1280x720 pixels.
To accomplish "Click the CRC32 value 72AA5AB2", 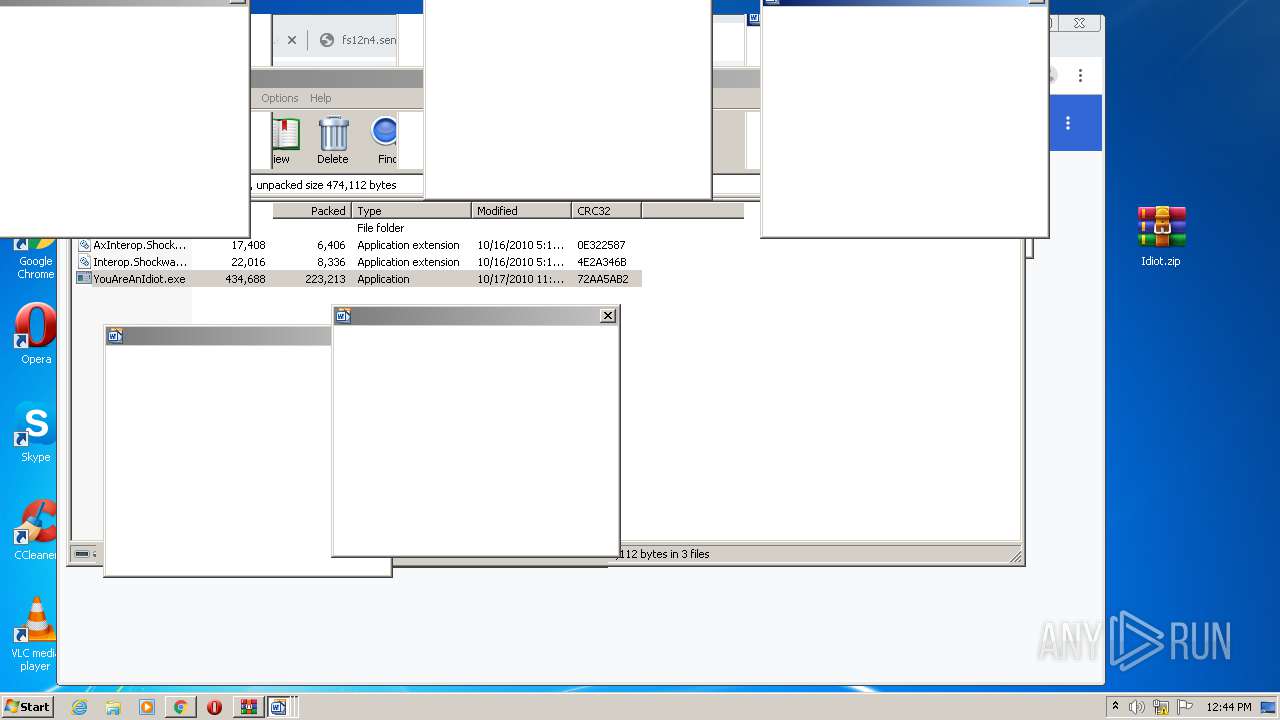I will (602, 279).
